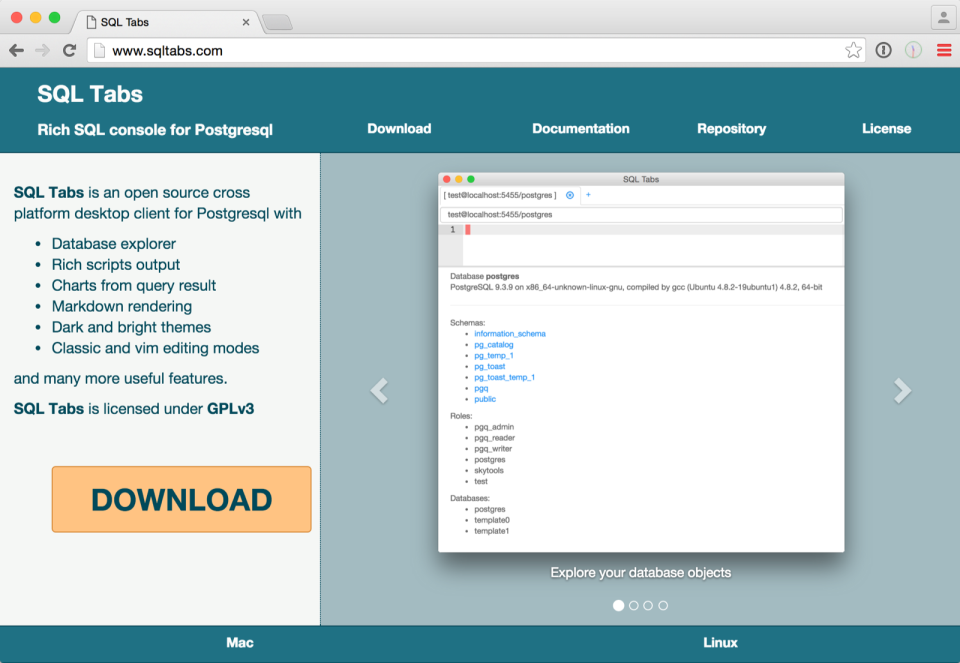Select the second carousel indicator dot

click(633, 605)
